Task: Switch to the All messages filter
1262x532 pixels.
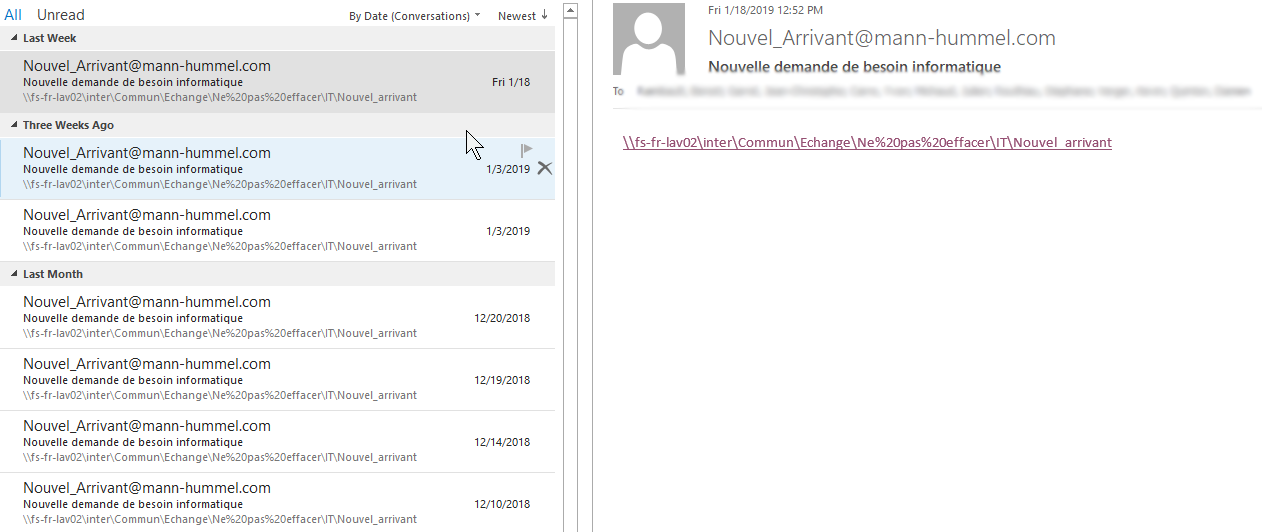Action: tap(13, 15)
